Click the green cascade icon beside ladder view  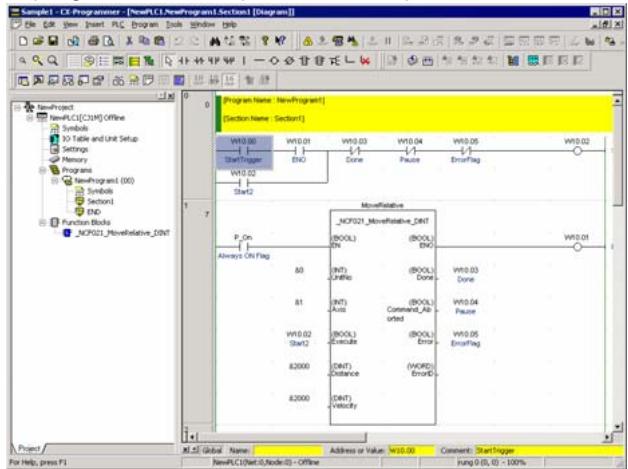(149, 61)
